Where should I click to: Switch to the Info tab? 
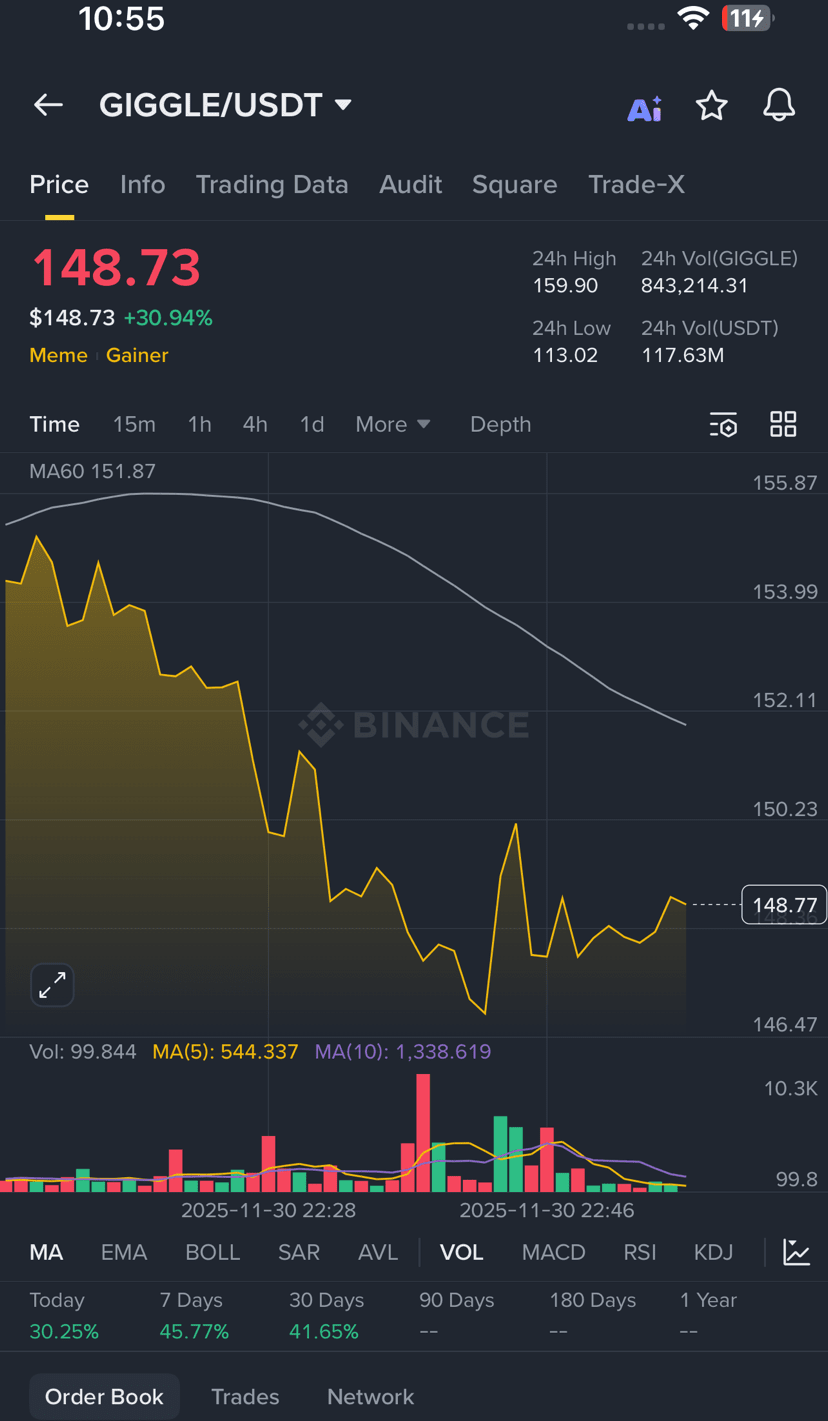pos(142,185)
